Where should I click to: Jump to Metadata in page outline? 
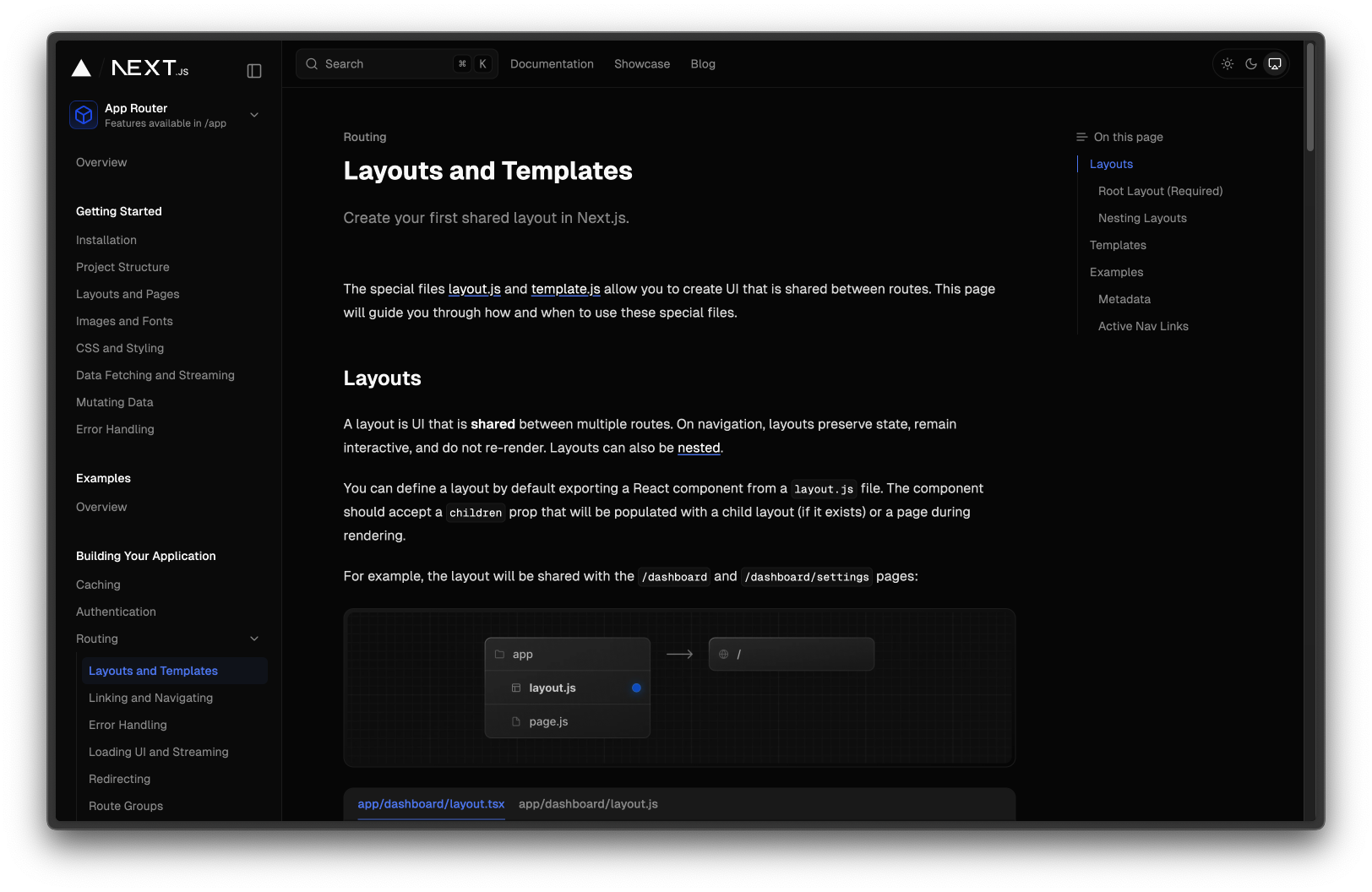click(x=1124, y=299)
